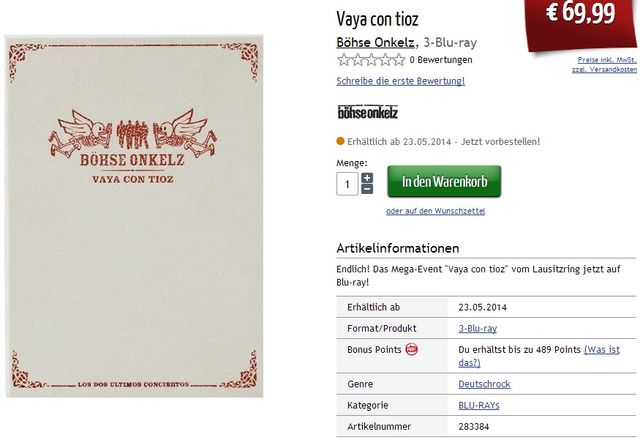Open the Böhse Onkelz artist link
The height and width of the screenshot is (440, 640).
click(x=376, y=42)
